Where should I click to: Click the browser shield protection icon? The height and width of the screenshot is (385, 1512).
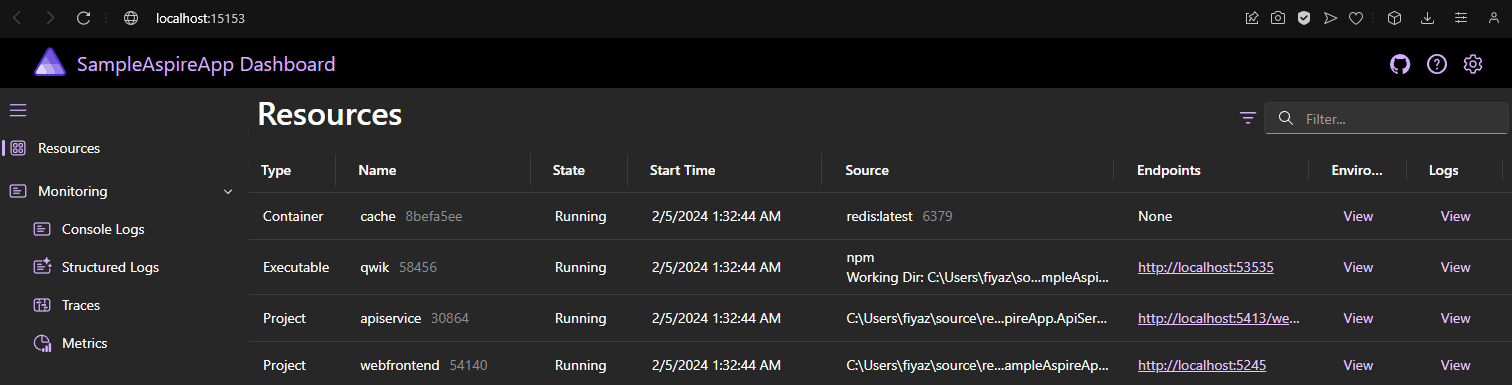1304,18
